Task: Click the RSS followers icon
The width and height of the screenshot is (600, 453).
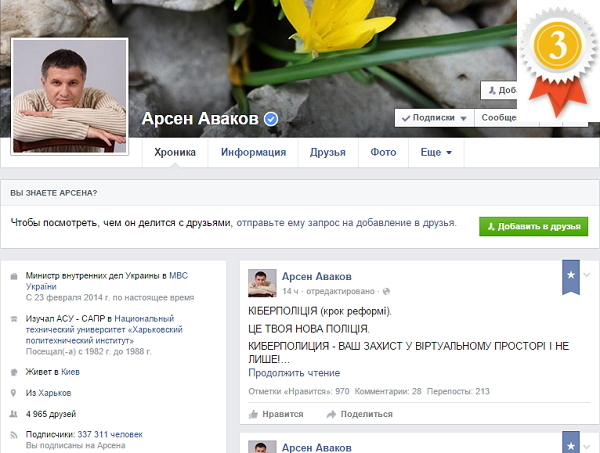Action: point(14,435)
